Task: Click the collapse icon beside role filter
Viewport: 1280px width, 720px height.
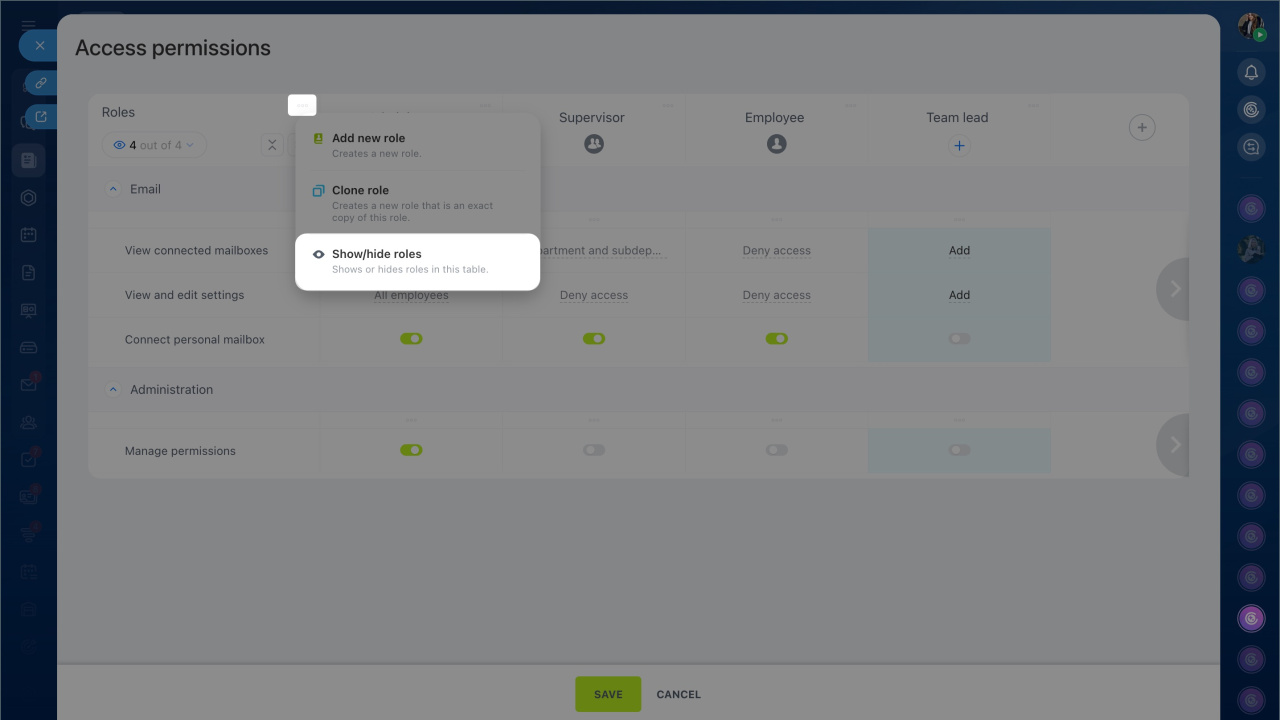Action: pos(272,145)
